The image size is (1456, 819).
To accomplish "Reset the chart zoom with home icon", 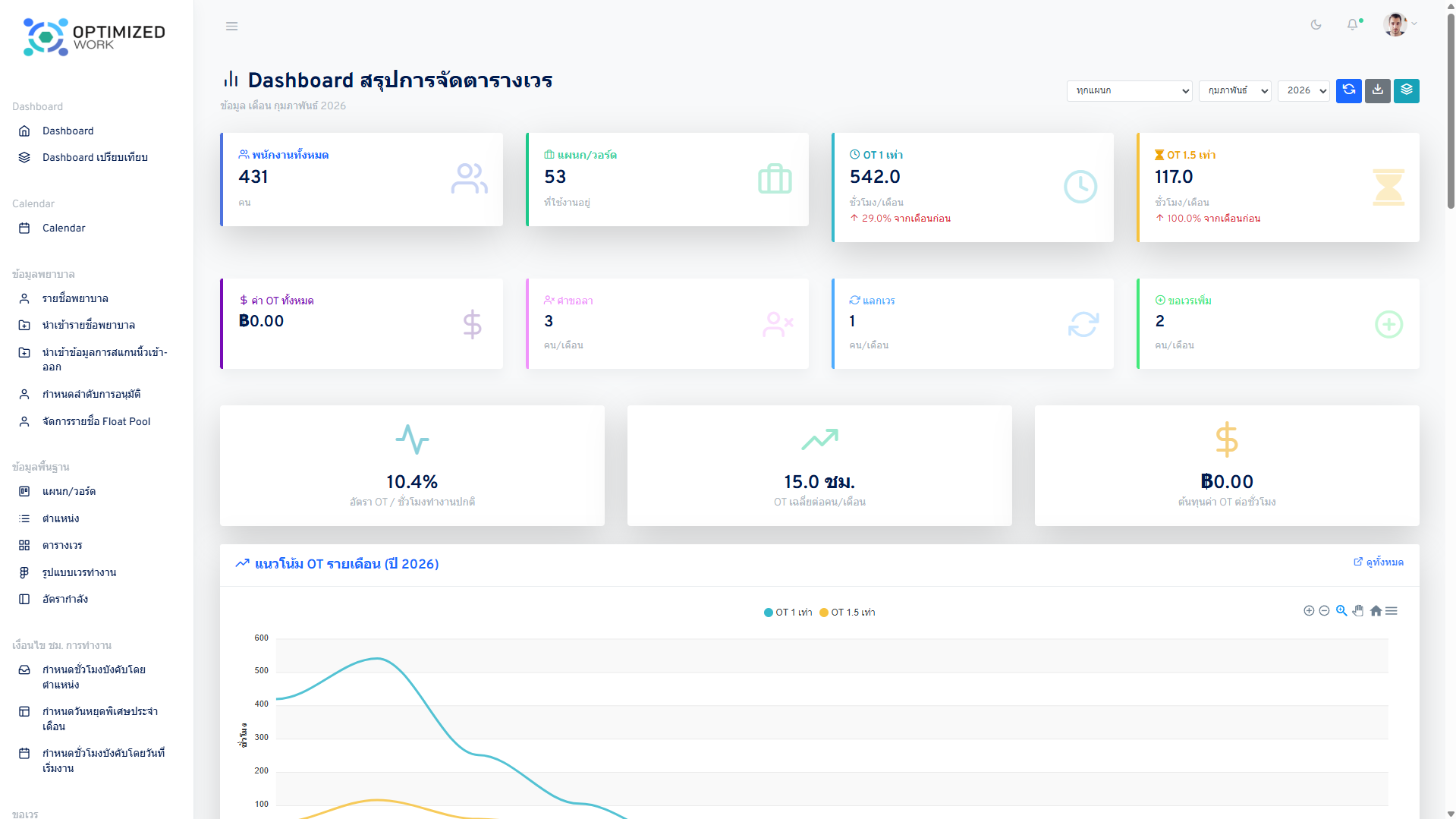I will 1376,611.
